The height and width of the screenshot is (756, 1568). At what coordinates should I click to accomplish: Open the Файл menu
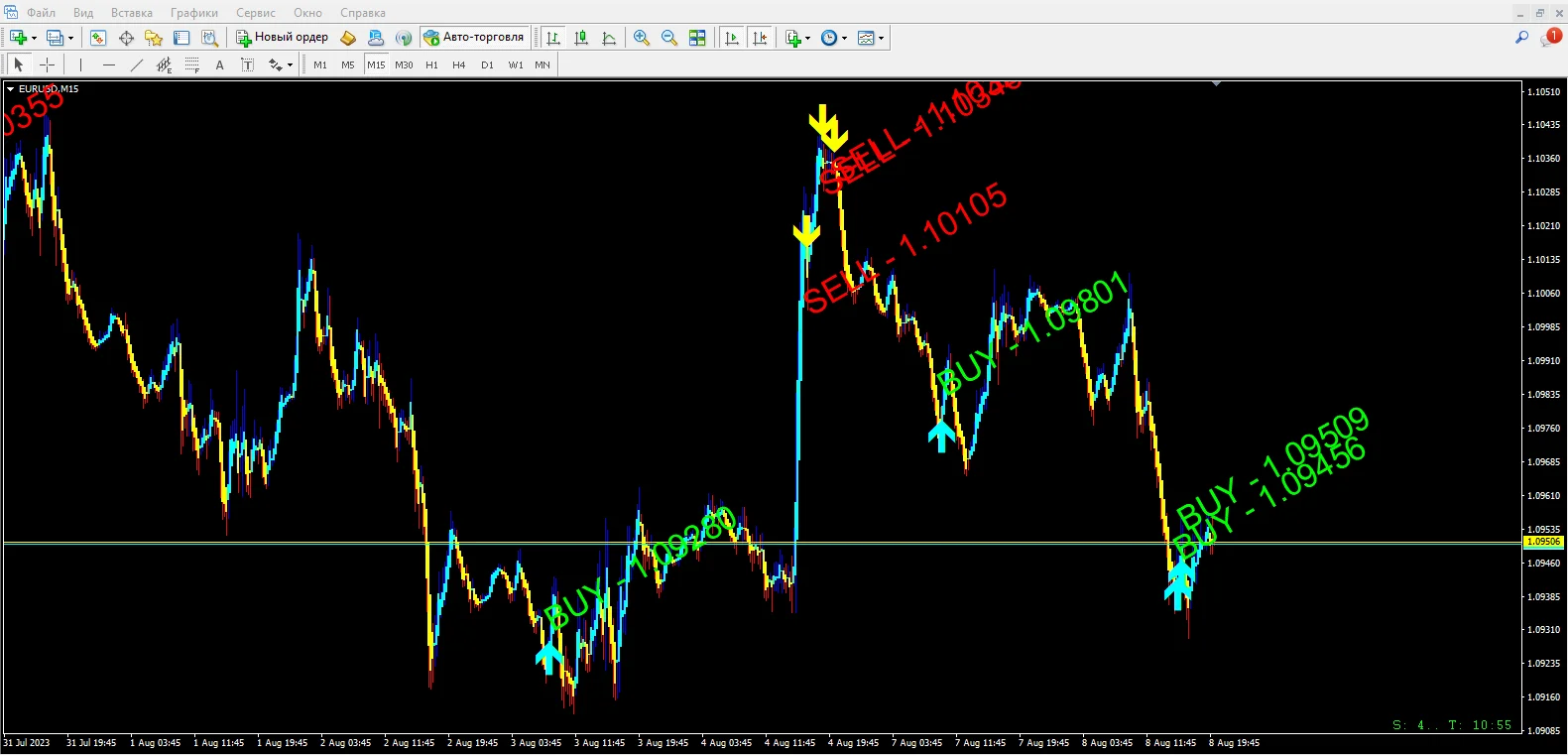tap(41, 13)
